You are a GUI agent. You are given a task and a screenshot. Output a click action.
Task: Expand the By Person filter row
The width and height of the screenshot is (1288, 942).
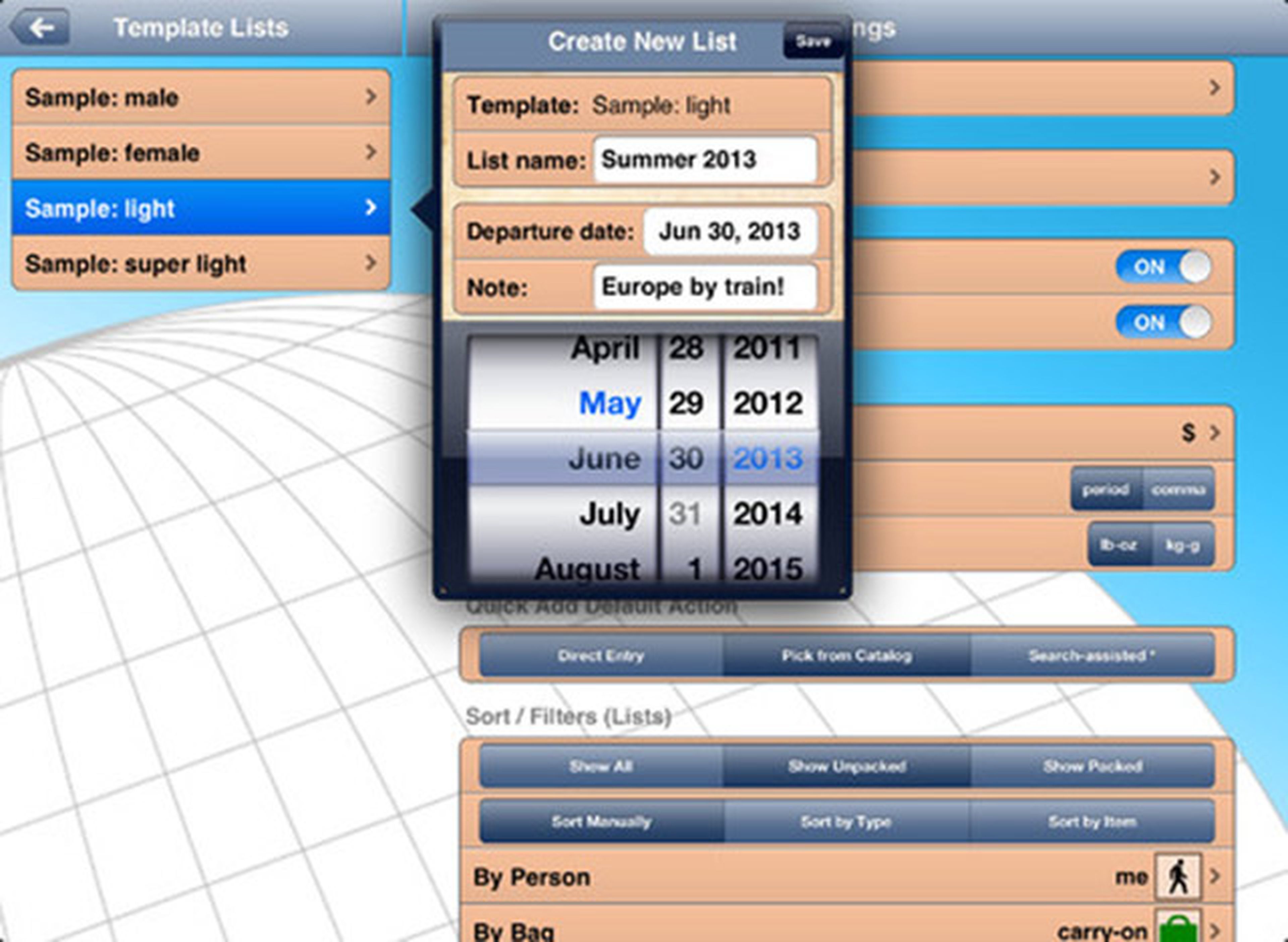tap(1215, 877)
